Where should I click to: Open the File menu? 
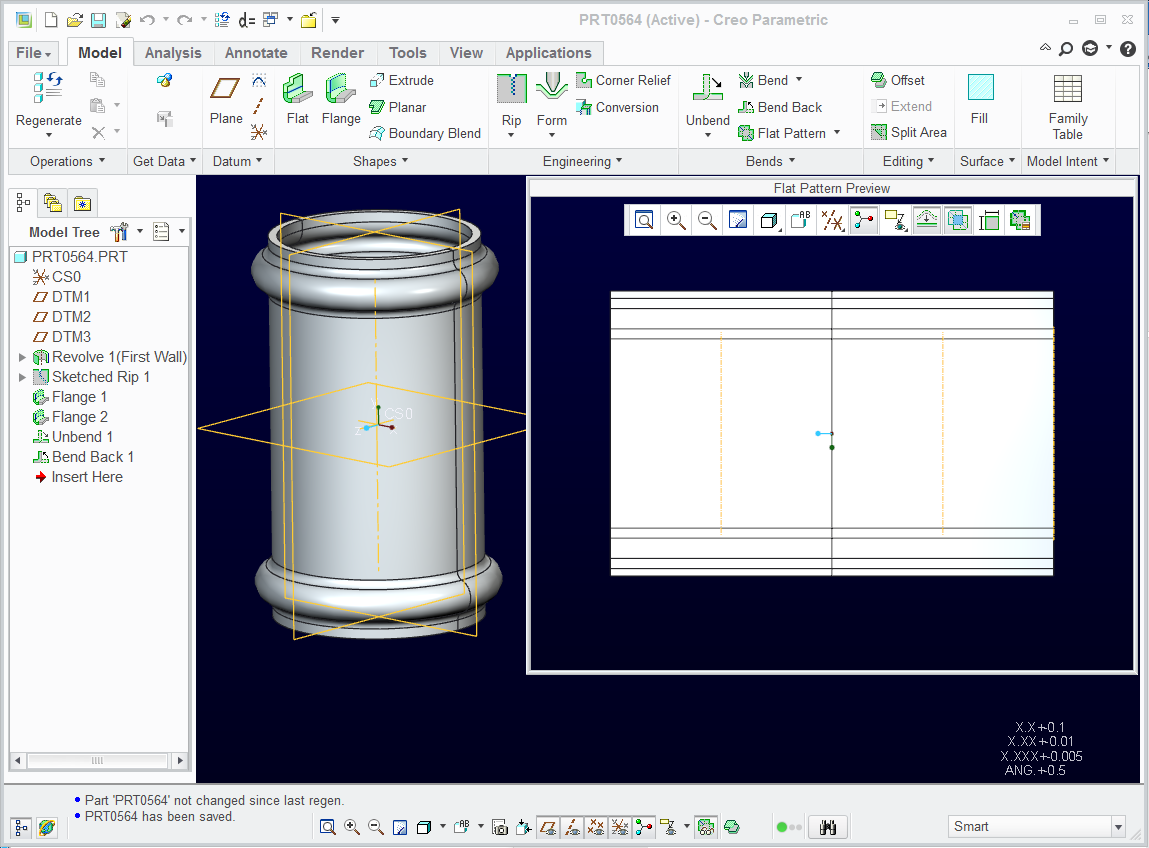point(34,53)
